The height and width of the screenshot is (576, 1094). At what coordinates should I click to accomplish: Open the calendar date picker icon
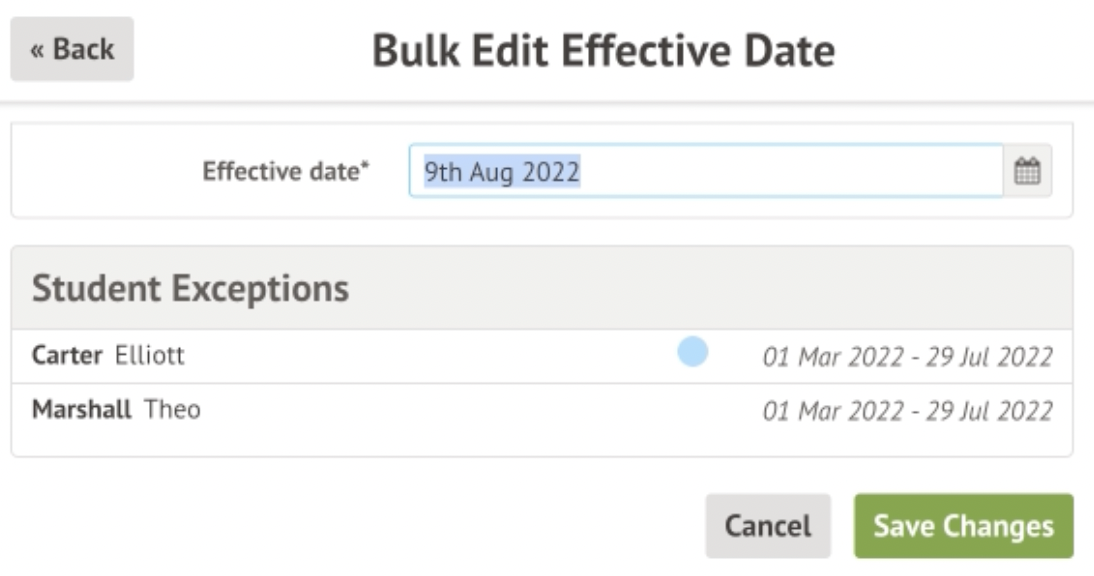click(x=1028, y=172)
